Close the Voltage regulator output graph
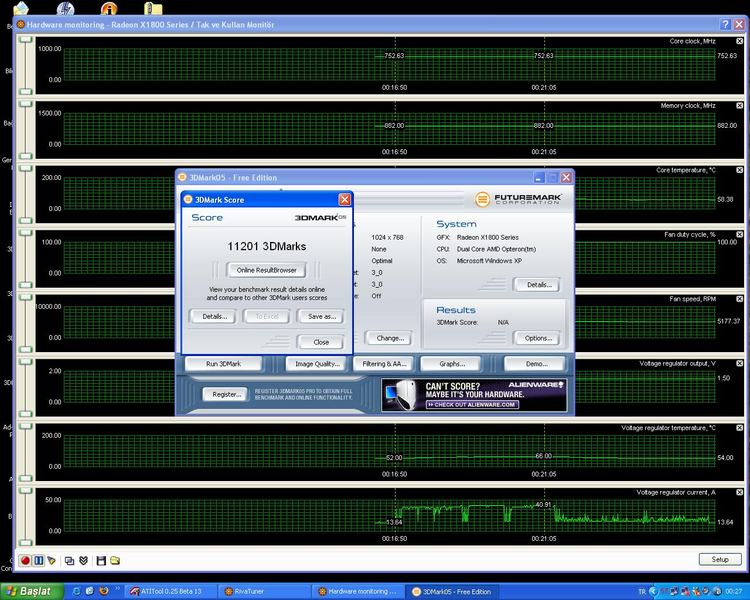Viewport: 750px width, 600px height. 739,363
